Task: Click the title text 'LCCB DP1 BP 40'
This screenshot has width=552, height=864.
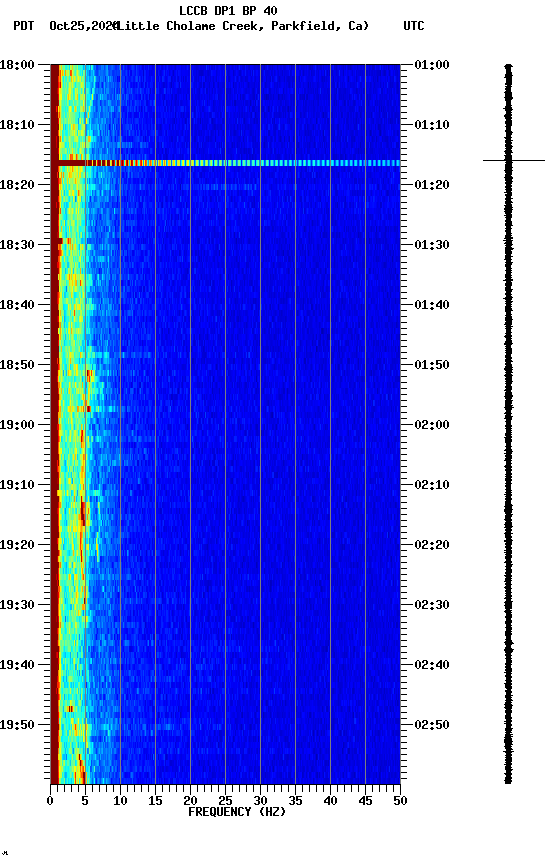Action: (x=228, y=10)
